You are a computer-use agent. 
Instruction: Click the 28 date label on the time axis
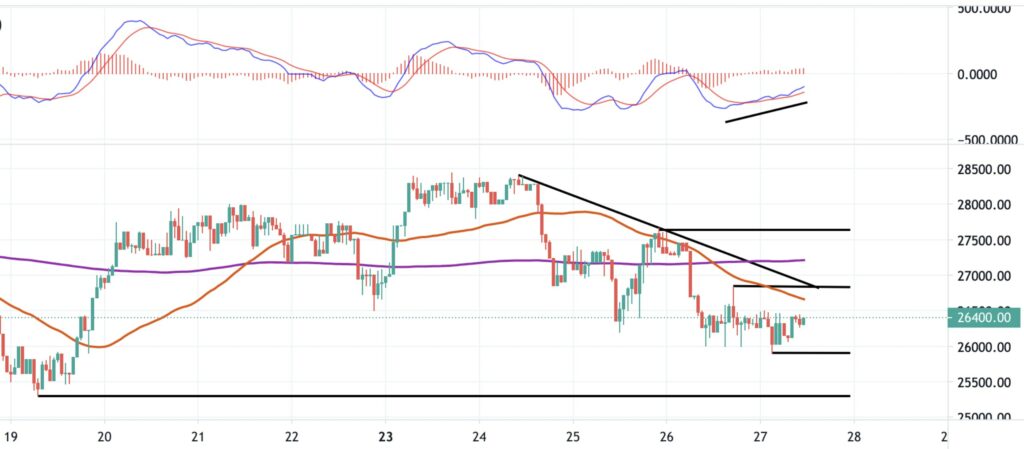pos(854,436)
